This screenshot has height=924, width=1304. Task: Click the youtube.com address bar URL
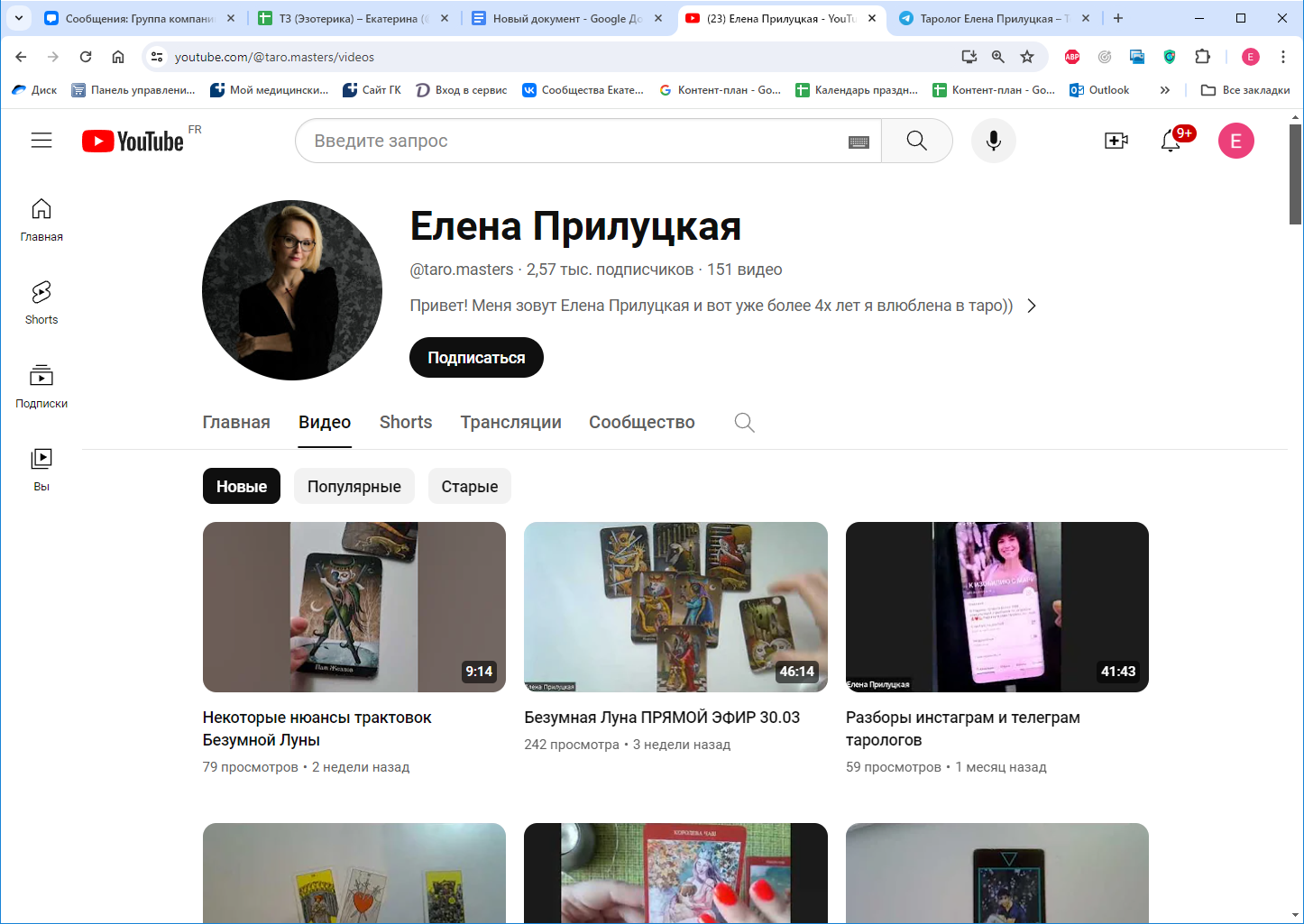[274, 57]
